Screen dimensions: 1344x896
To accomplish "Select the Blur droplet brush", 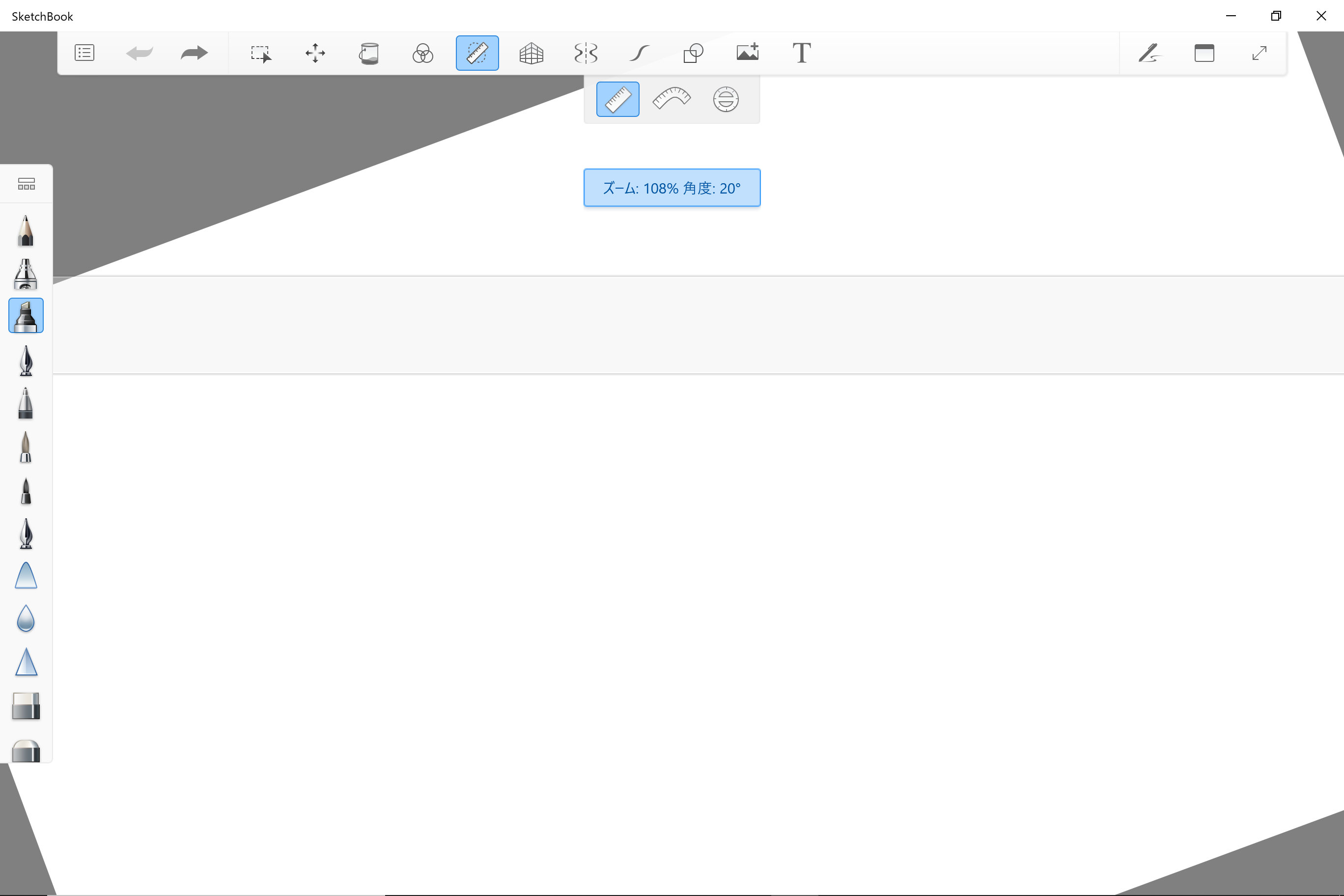I will pos(26,618).
